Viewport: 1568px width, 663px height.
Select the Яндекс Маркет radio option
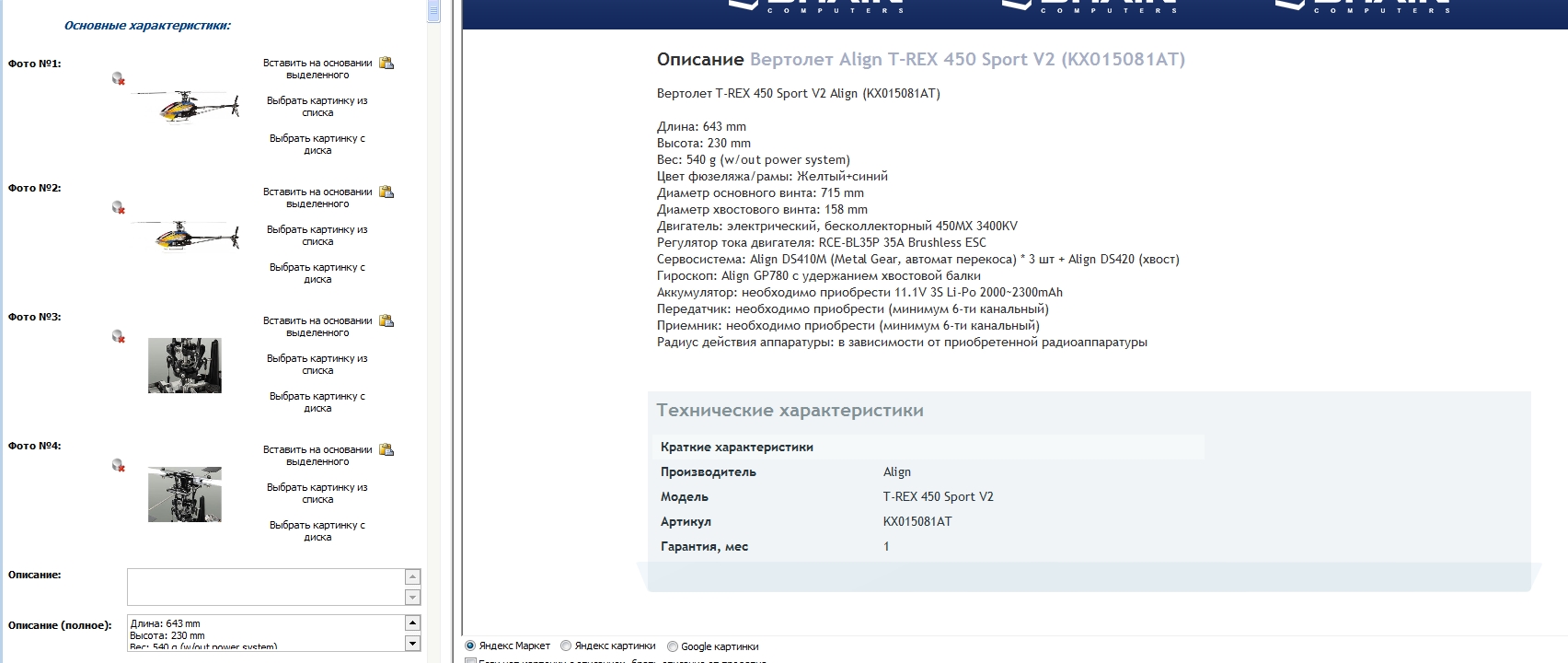coord(470,646)
